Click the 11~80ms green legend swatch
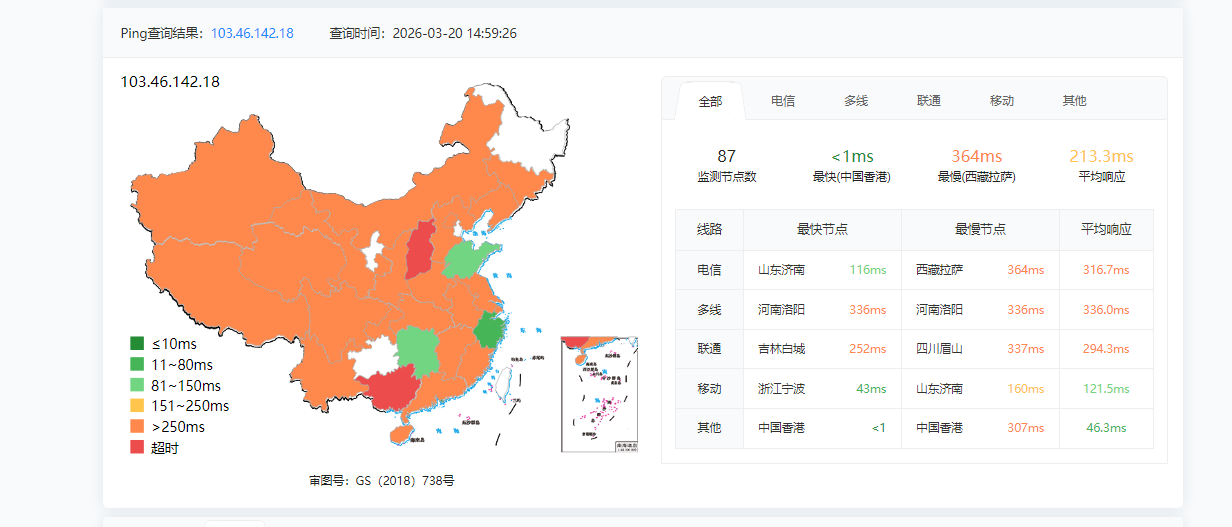Image resolution: width=1232 pixels, height=527 pixels. (137, 365)
